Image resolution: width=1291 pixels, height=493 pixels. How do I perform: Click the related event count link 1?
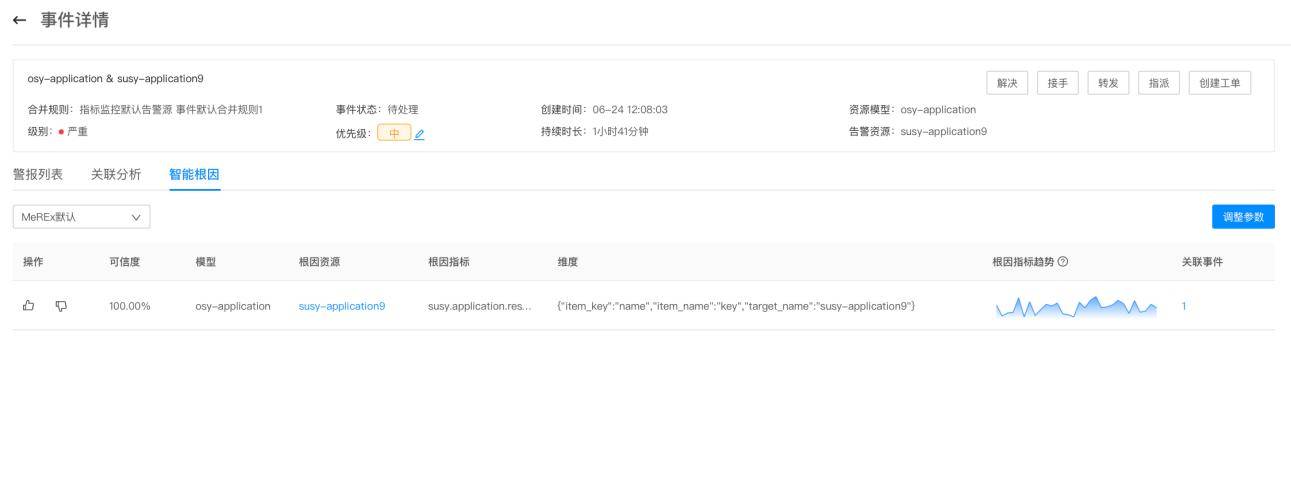[1184, 306]
